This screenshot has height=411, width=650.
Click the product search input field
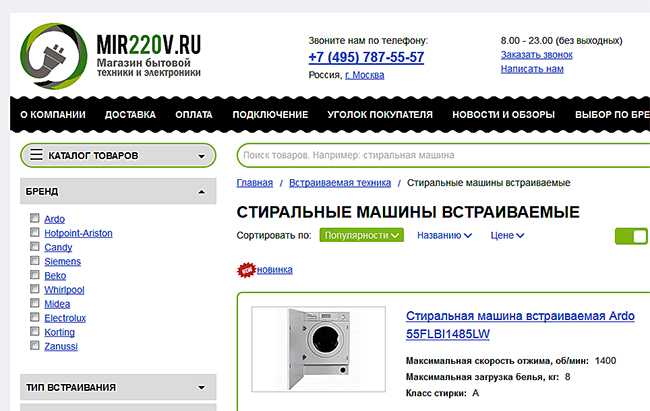coord(444,156)
